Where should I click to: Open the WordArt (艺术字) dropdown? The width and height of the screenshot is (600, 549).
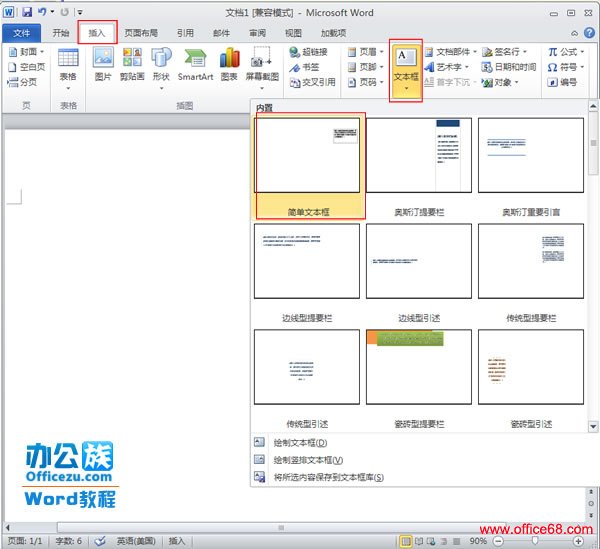448,67
